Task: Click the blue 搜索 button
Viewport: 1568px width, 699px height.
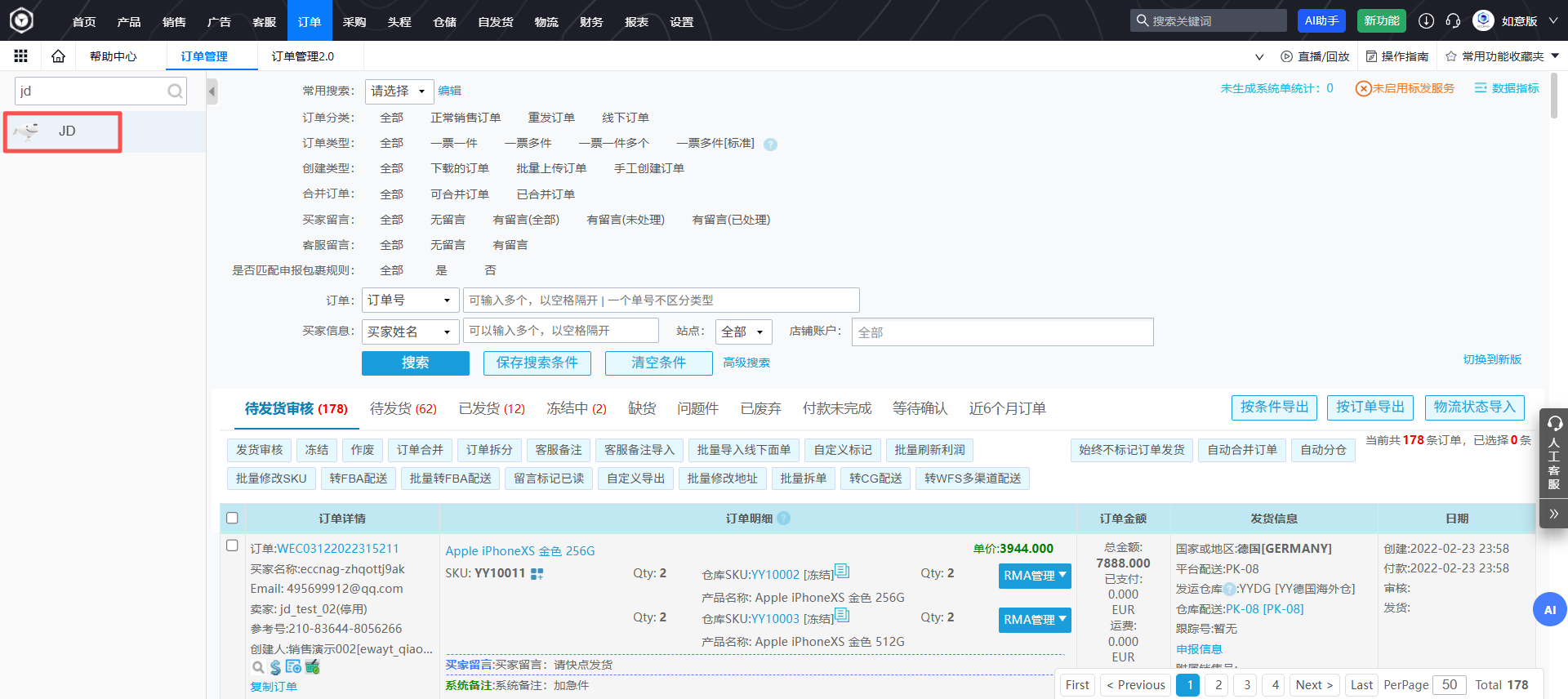Action: coord(415,363)
